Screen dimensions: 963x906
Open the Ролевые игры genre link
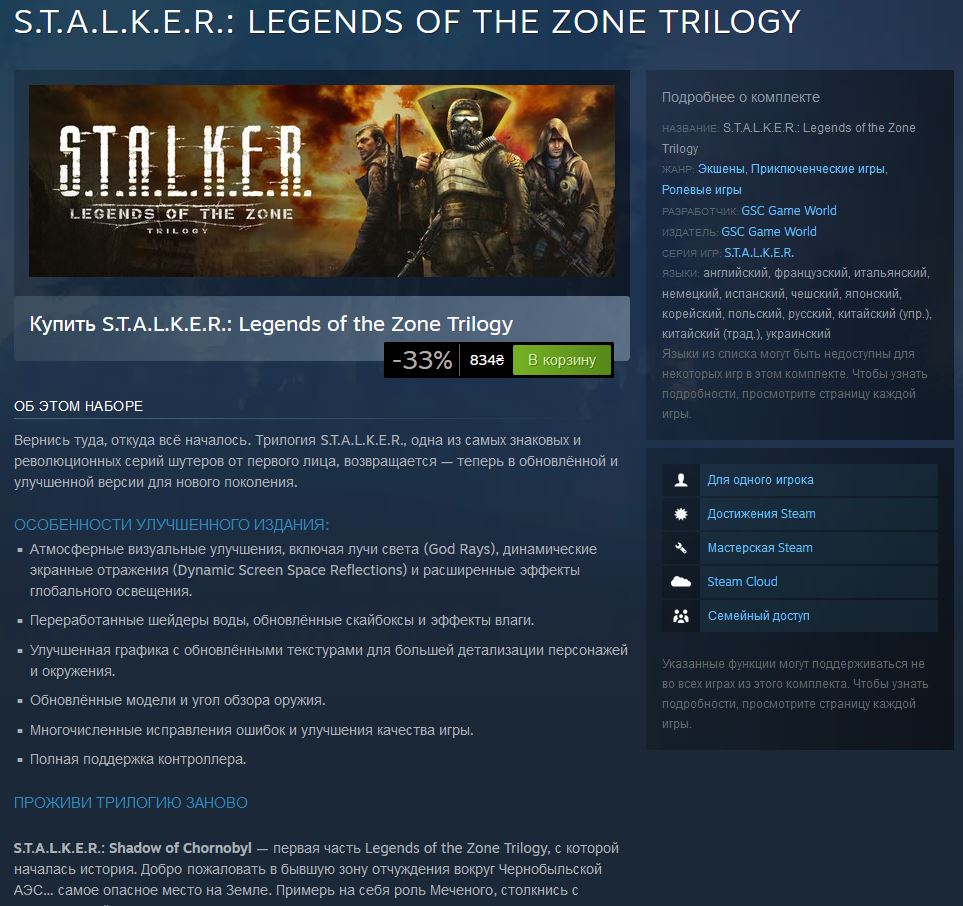click(701, 190)
